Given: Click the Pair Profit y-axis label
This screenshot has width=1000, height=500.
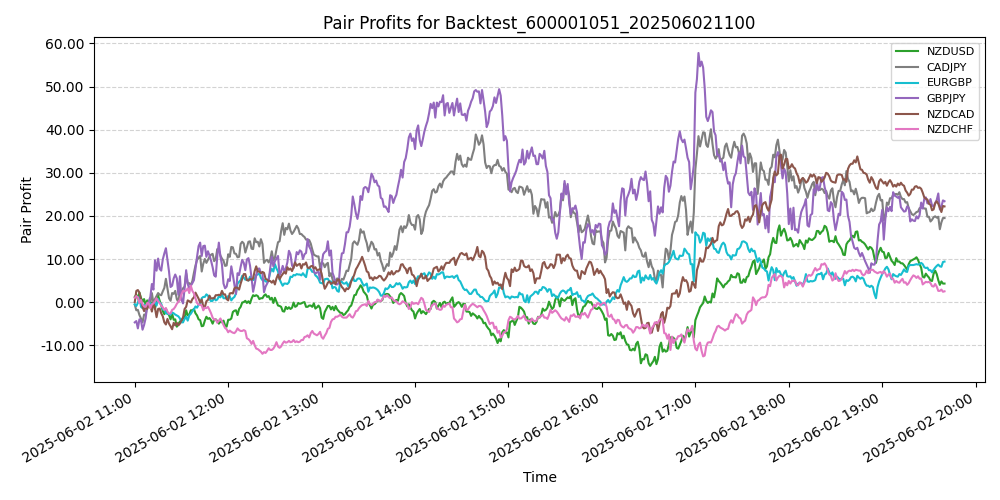Looking at the screenshot, I should 27,210.
